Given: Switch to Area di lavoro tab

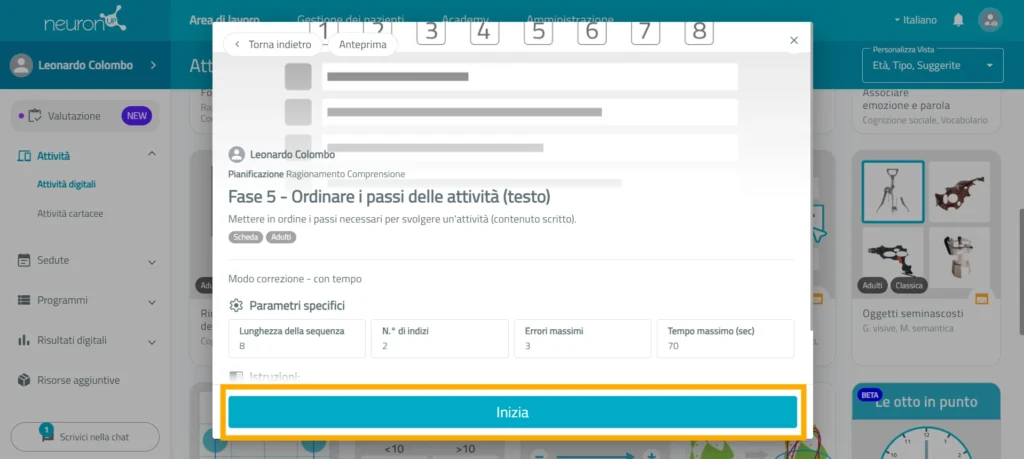Looking at the screenshot, I should 224,20.
